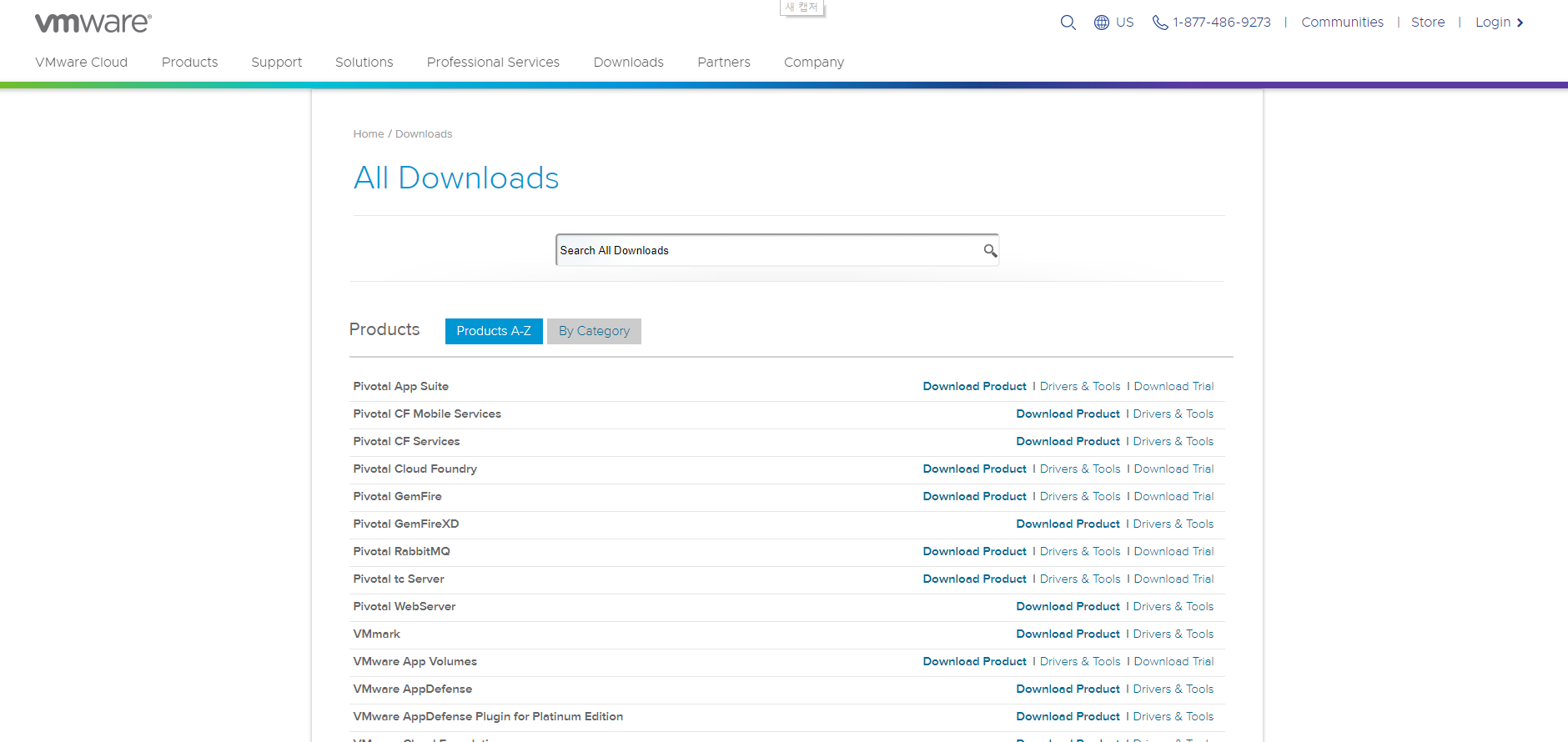Download Trial for Pivotal RabbitMQ

coord(1173,551)
